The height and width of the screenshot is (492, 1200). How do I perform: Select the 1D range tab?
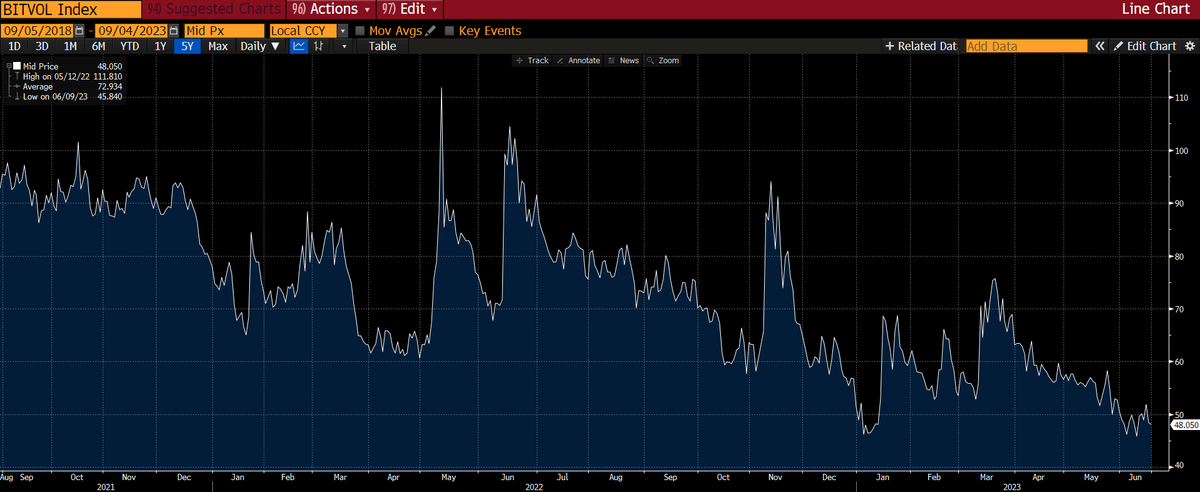[14, 46]
